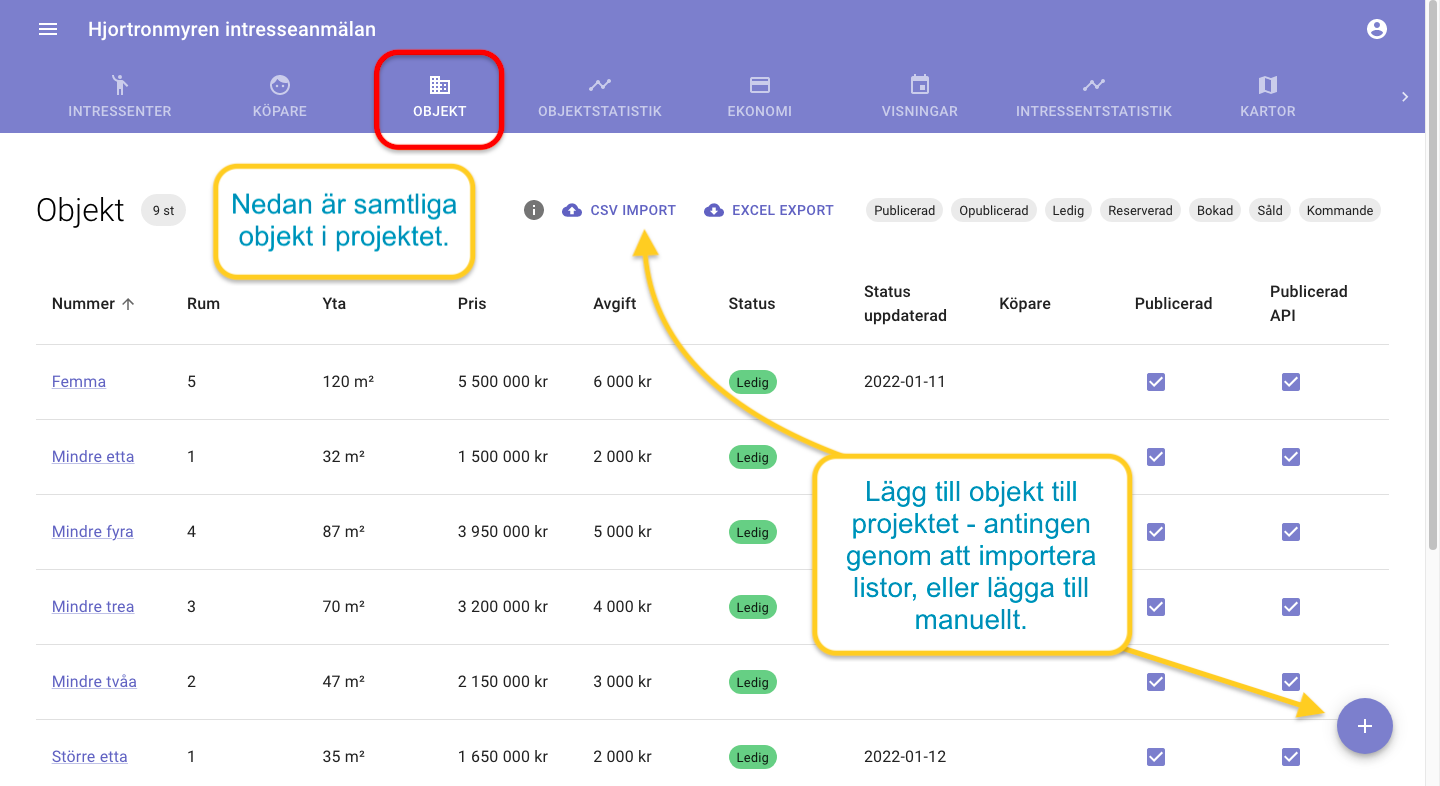Viewport: 1440px width, 786px height.
Task: Sort the table by Pris column header
Action: [x=472, y=304]
